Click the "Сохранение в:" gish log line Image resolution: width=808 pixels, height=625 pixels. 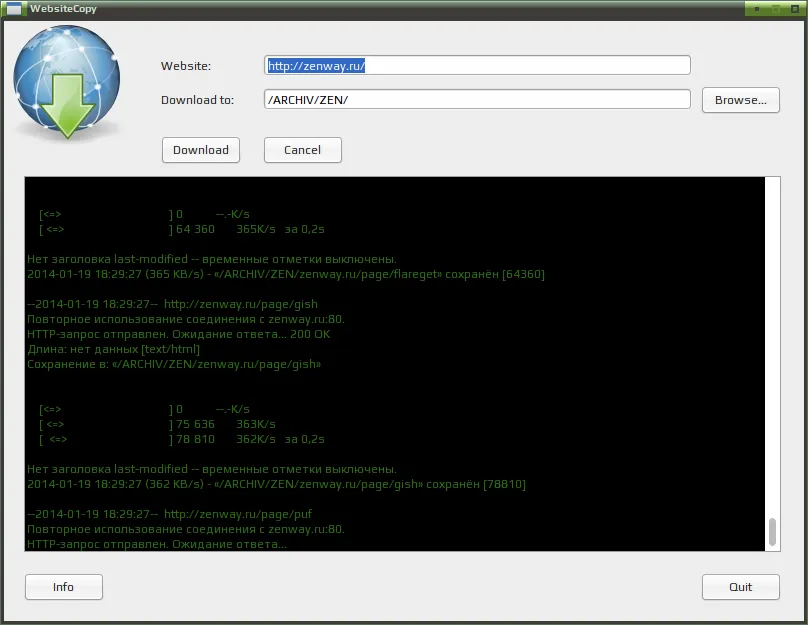[x=174, y=364]
